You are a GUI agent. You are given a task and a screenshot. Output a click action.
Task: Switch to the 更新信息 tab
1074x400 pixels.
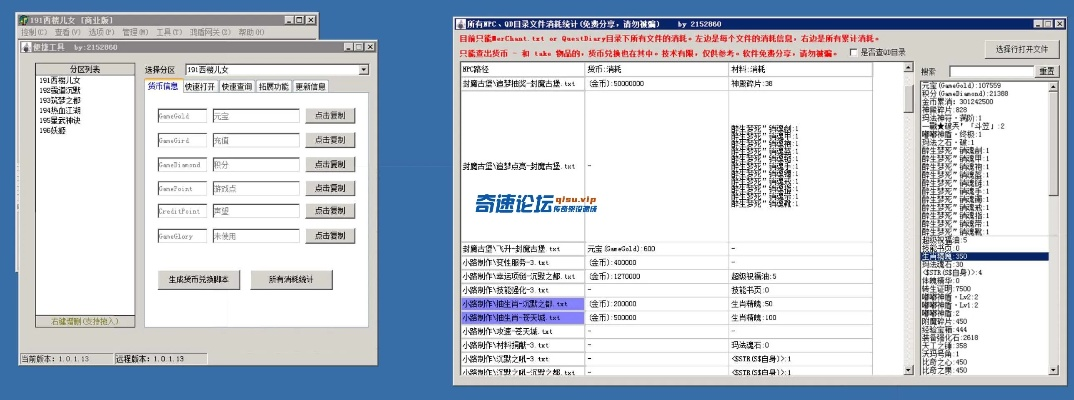point(311,87)
